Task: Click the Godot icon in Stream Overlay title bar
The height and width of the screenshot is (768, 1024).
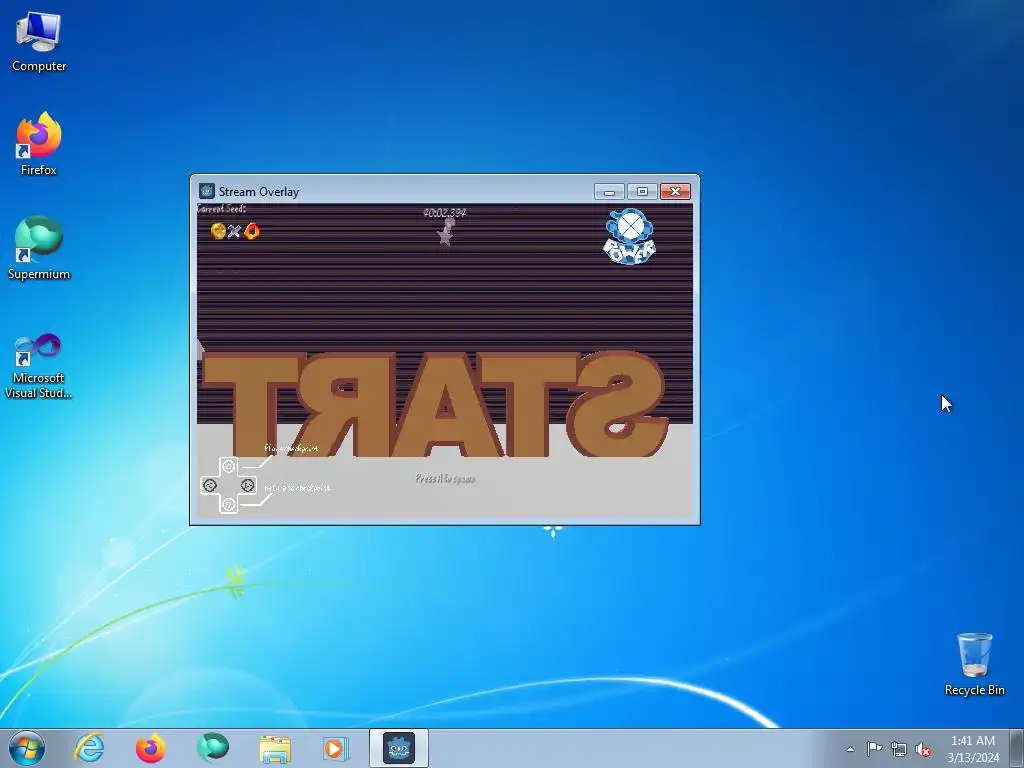Action: tap(206, 191)
